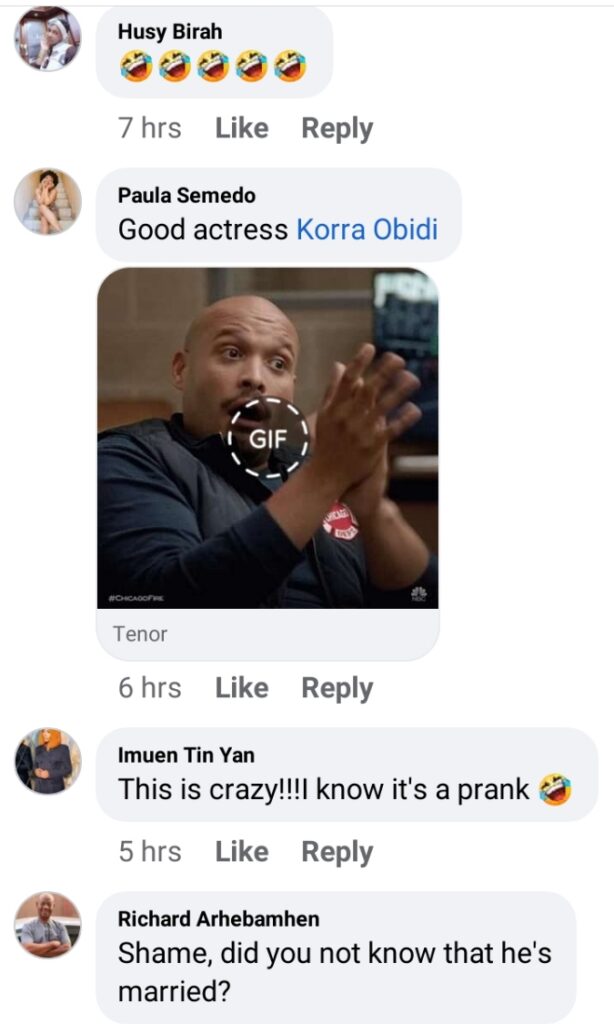The height and width of the screenshot is (1024, 614).
Task: Reply to Husy Birah's comment
Action: click(x=337, y=129)
